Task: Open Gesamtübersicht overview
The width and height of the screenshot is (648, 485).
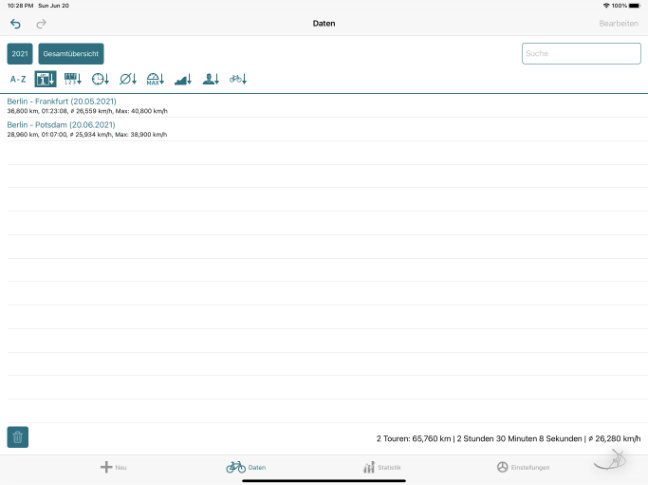Action: [71, 54]
